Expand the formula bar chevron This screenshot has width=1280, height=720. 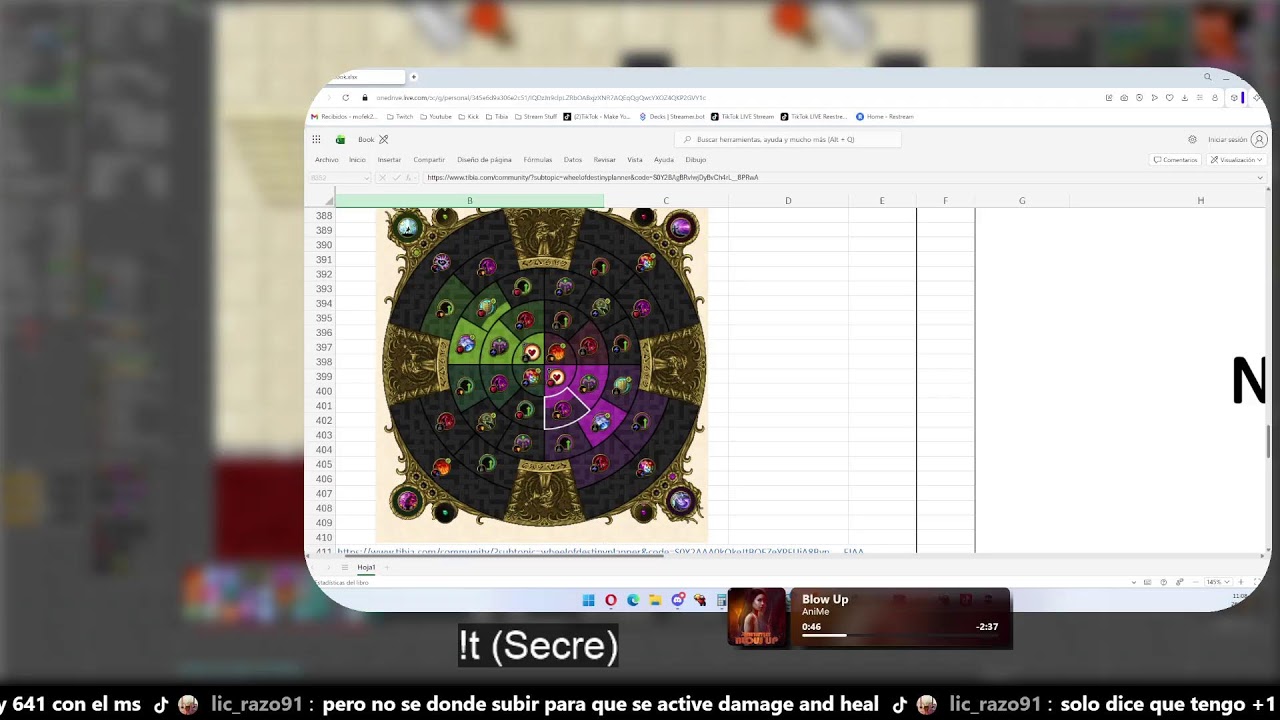click(x=1260, y=178)
